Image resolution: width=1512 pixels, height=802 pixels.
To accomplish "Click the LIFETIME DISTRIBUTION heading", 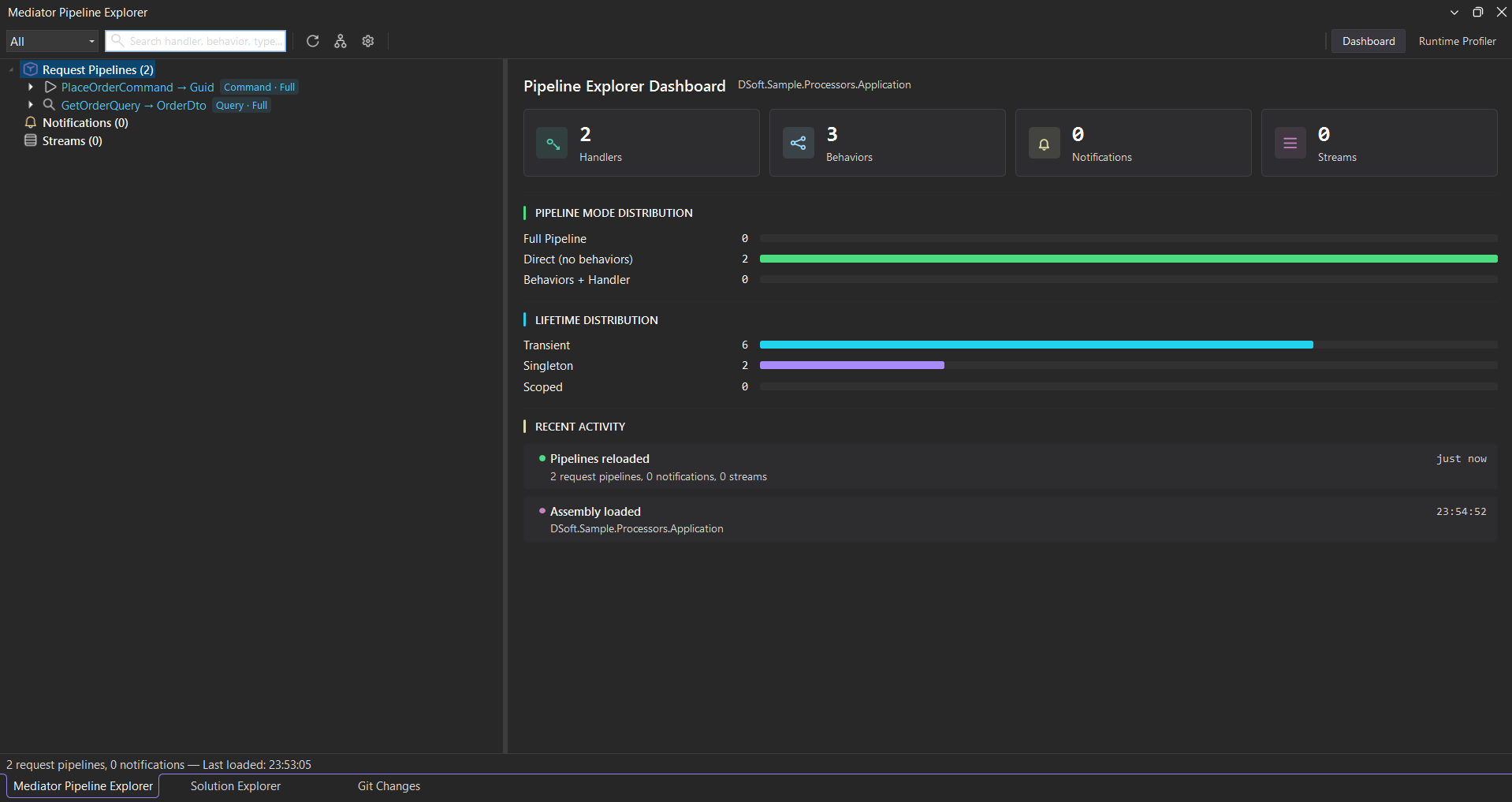I will pos(596,320).
